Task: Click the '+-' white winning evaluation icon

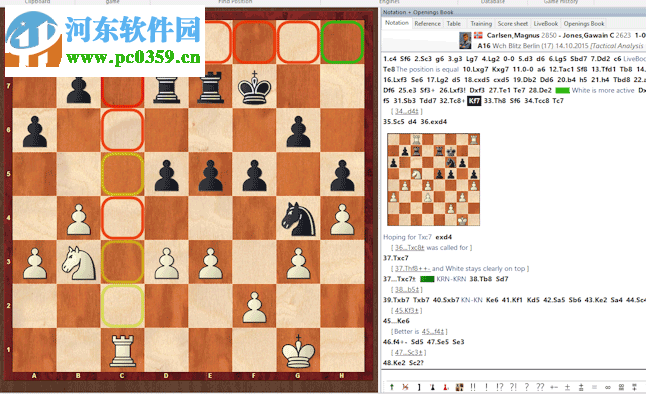Action: coord(554,387)
